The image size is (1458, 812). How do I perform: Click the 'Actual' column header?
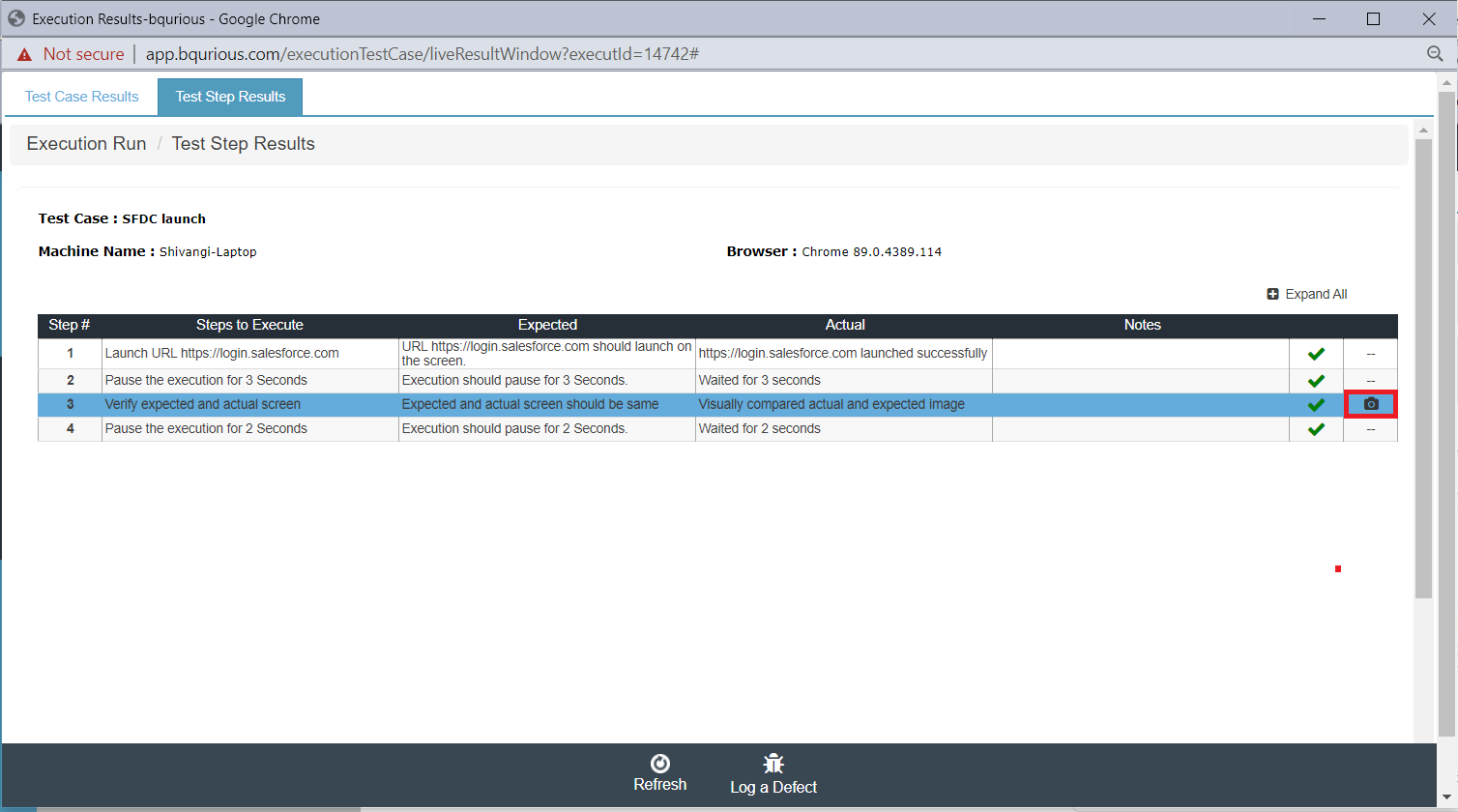click(845, 325)
